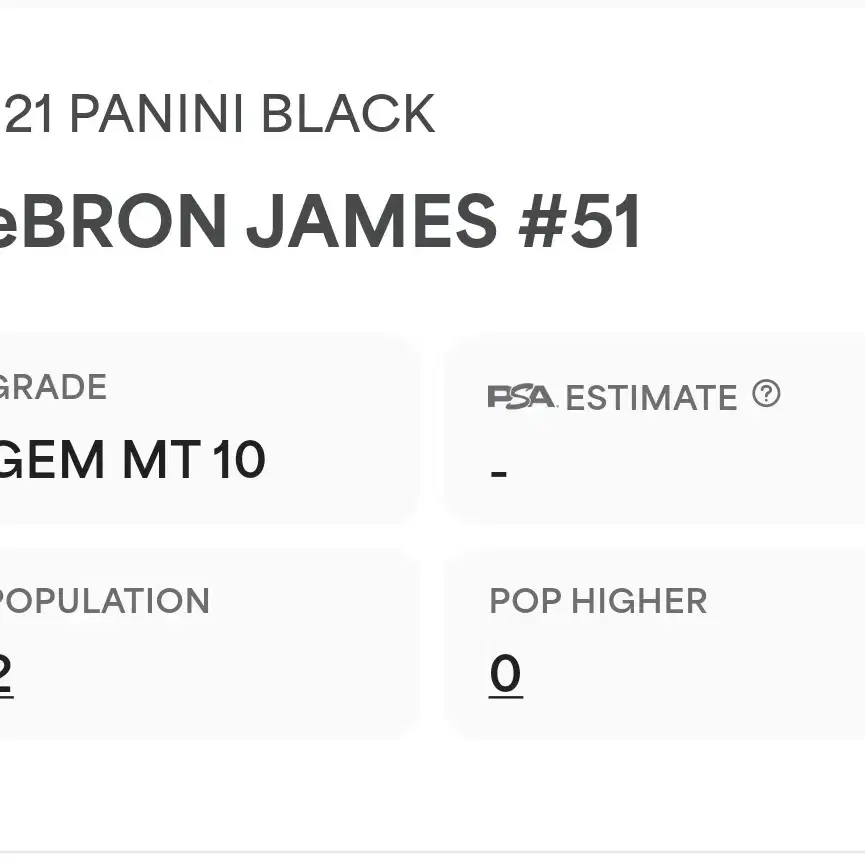
Task: Select the GEM MT 10 grade value
Action: click(132, 459)
